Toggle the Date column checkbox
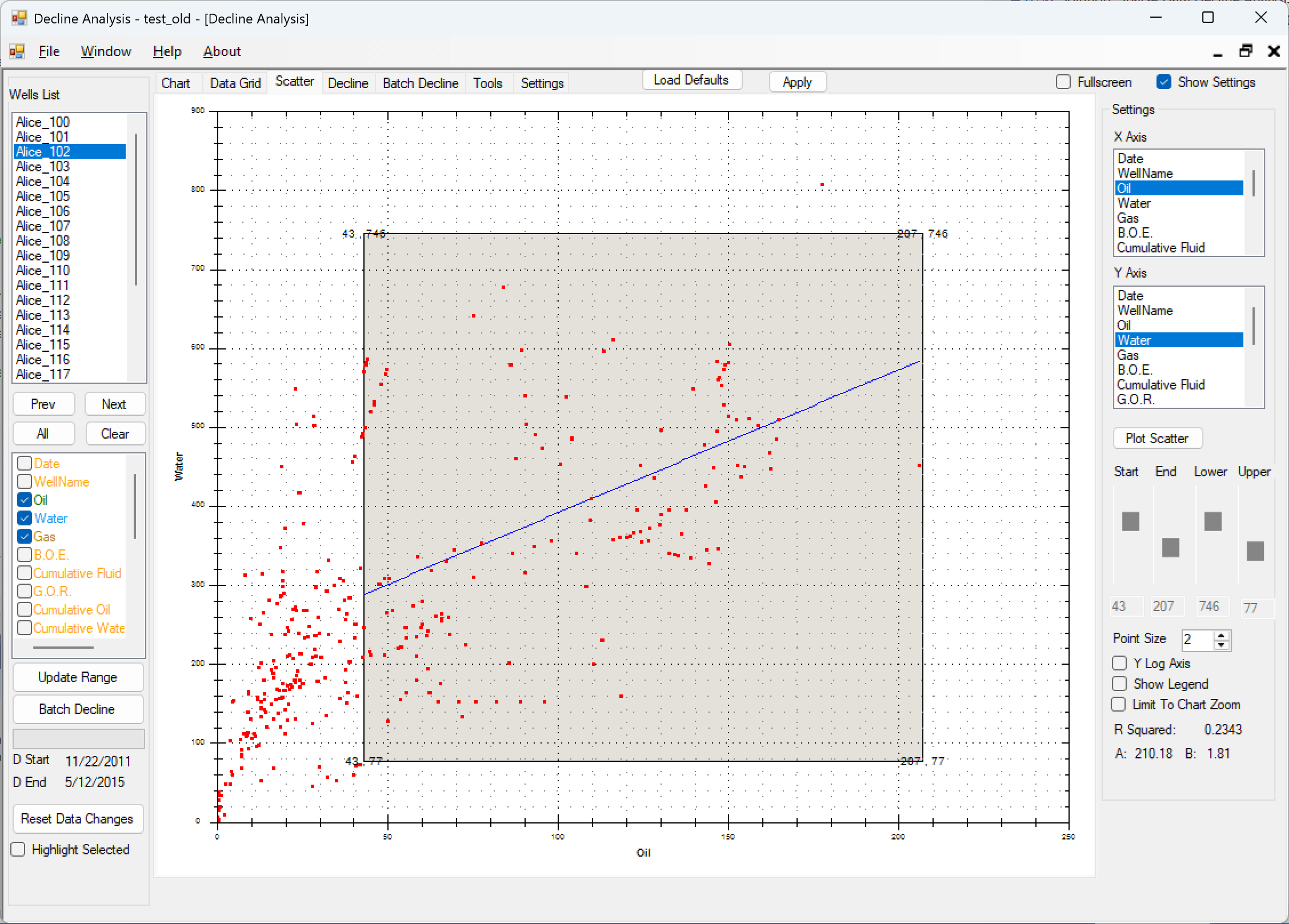This screenshot has width=1289, height=924. point(25,463)
